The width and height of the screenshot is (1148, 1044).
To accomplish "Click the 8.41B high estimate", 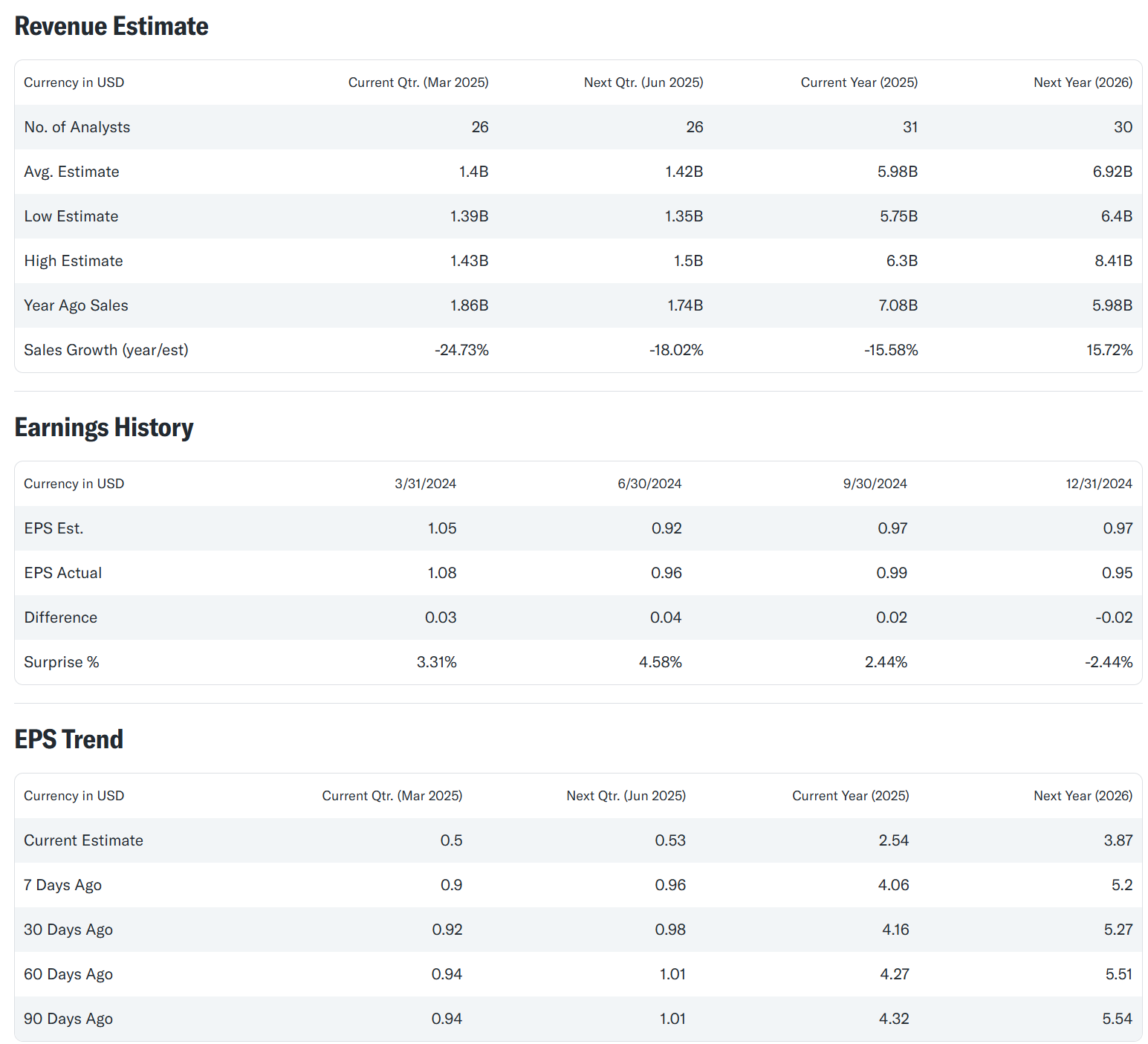I will [1113, 261].
